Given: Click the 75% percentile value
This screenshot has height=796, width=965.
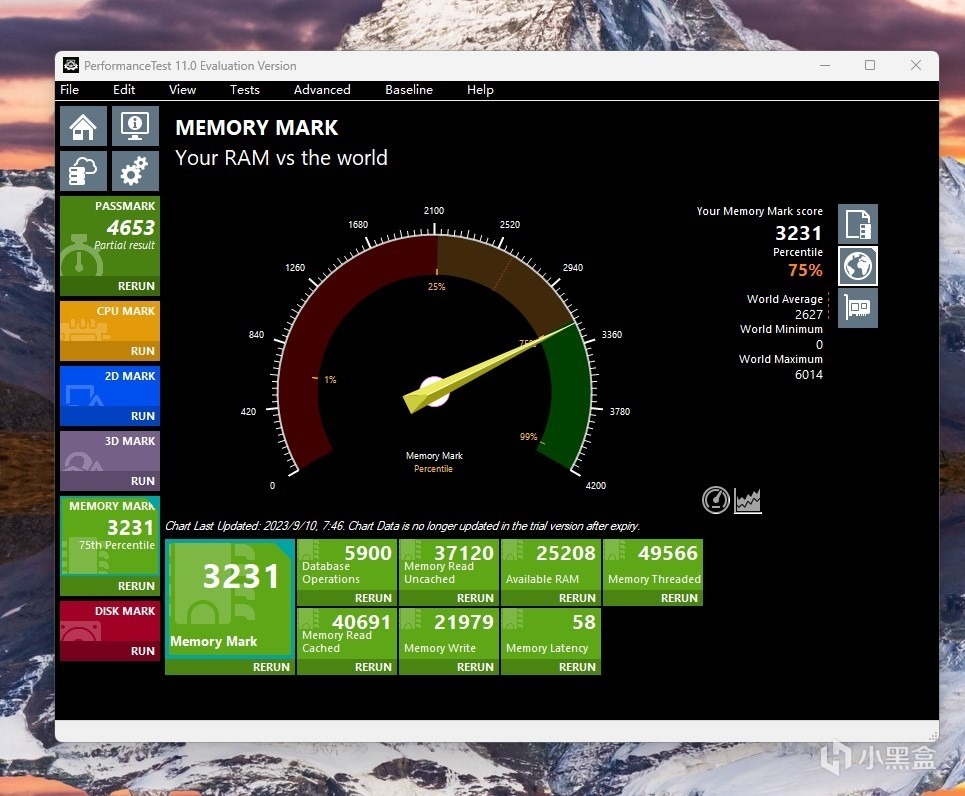Looking at the screenshot, I should click(x=805, y=270).
